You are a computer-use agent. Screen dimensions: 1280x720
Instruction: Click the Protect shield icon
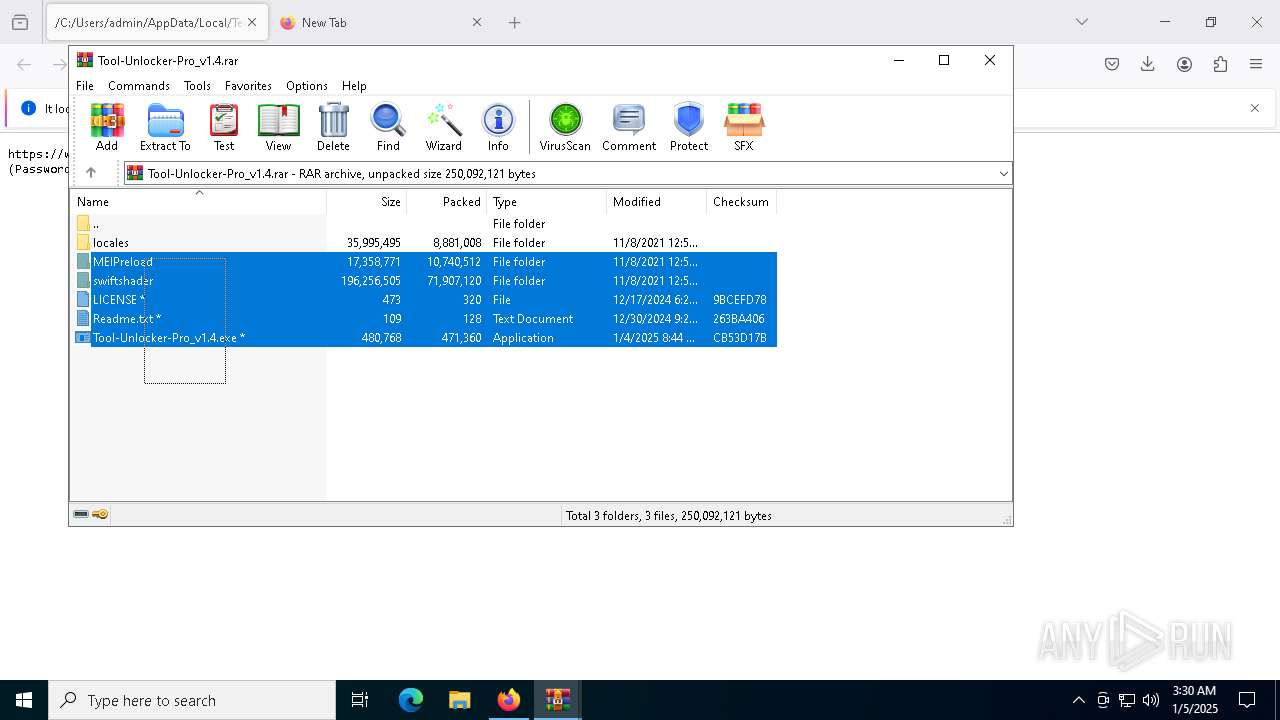[x=689, y=127]
